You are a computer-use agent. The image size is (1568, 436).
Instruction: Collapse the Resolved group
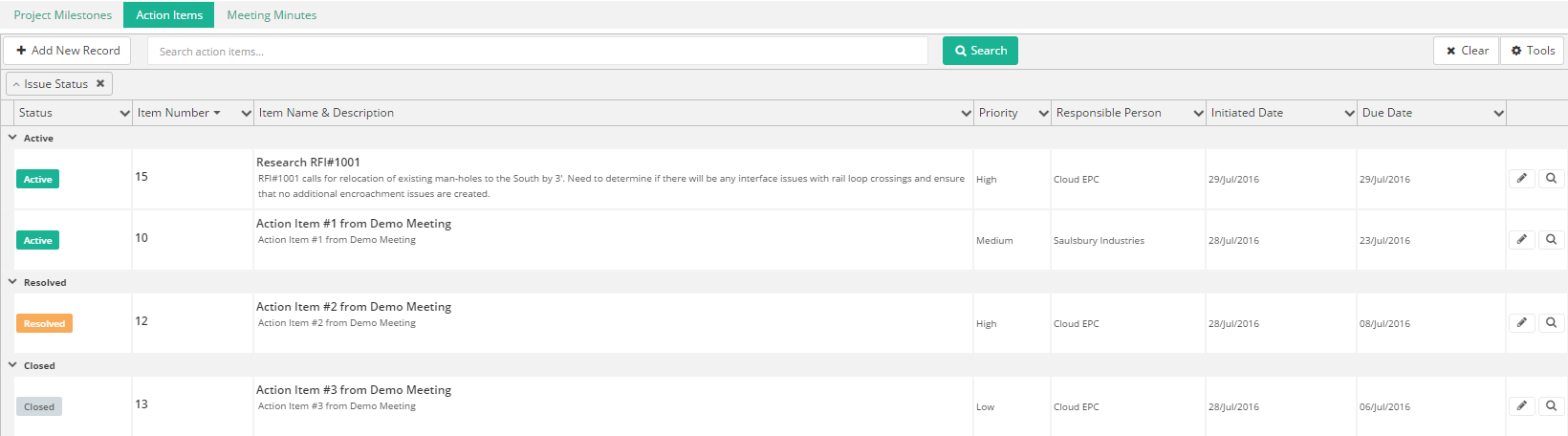pyautogui.click(x=12, y=282)
